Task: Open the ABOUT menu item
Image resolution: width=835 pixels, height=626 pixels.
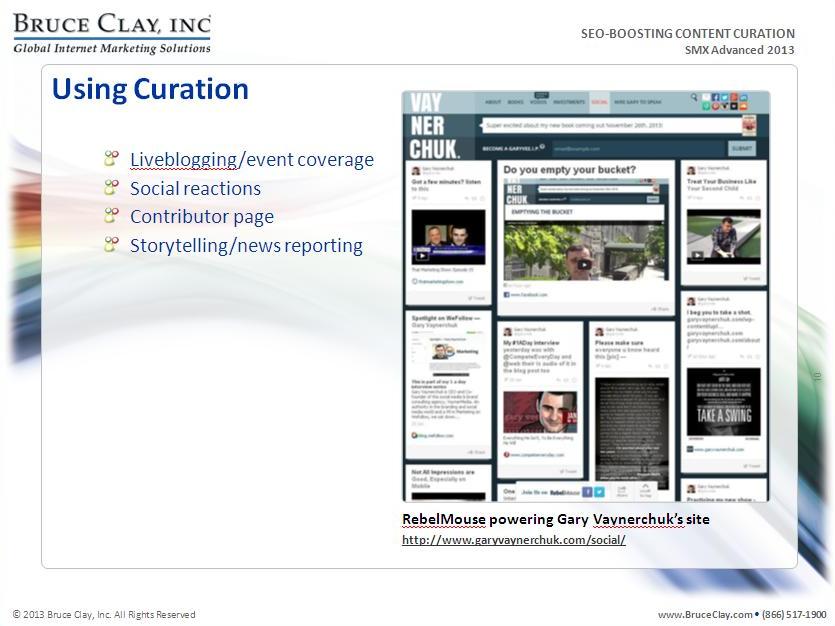Action: pos(493,102)
